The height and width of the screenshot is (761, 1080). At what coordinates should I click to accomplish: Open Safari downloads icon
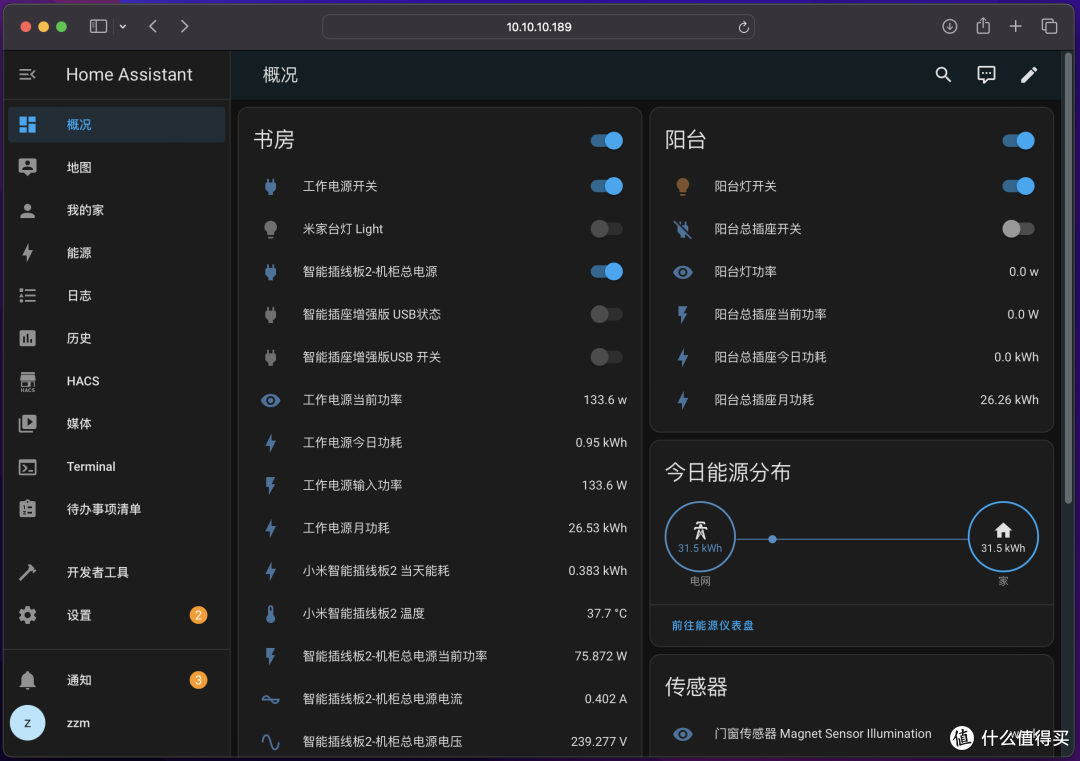950,26
